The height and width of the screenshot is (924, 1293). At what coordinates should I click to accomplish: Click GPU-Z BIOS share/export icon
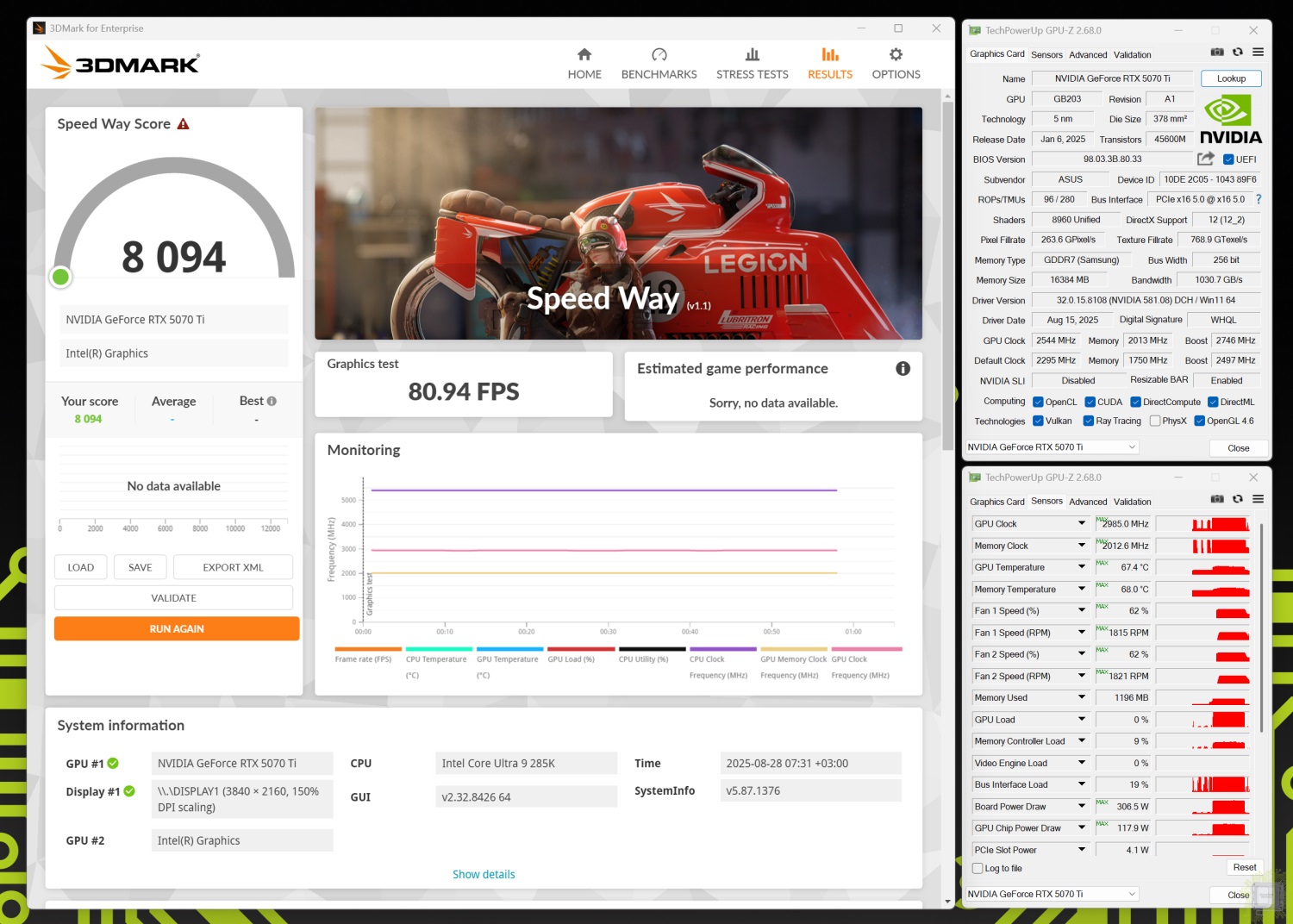coord(1205,159)
